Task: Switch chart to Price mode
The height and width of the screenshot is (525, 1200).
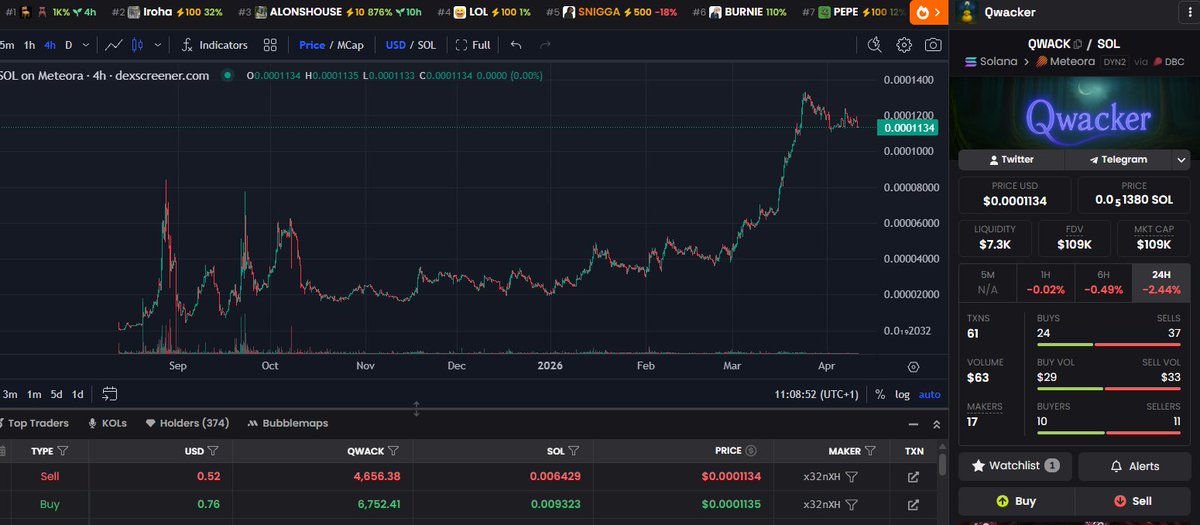Action: (x=312, y=45)
